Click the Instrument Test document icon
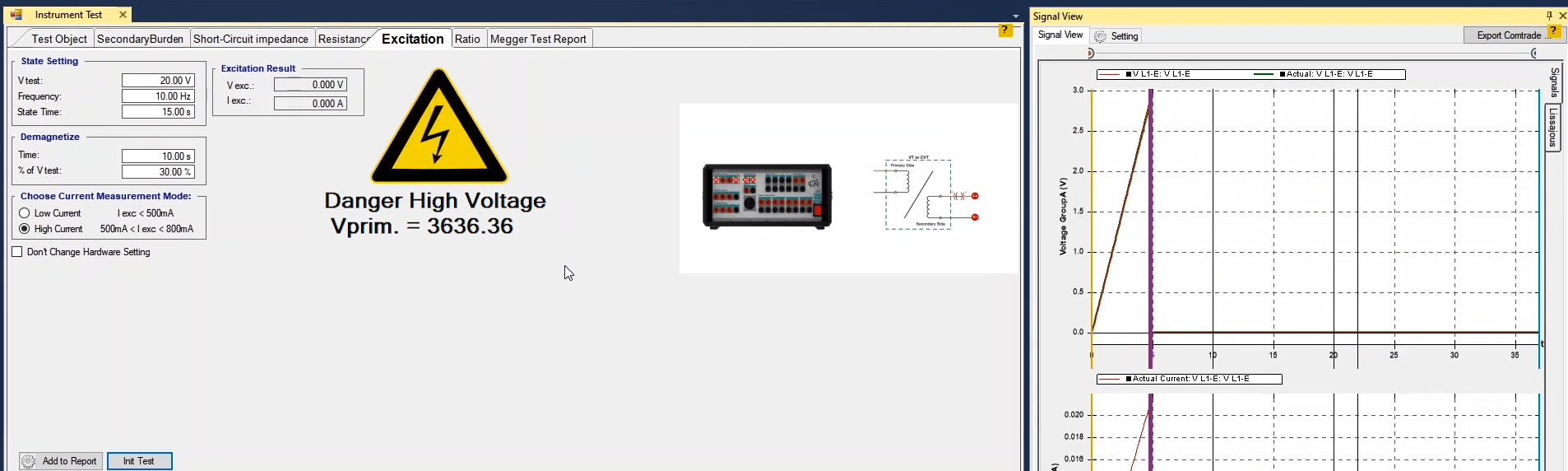The height and width of the screenshot is (471, 1568). [x=16, y=15]
